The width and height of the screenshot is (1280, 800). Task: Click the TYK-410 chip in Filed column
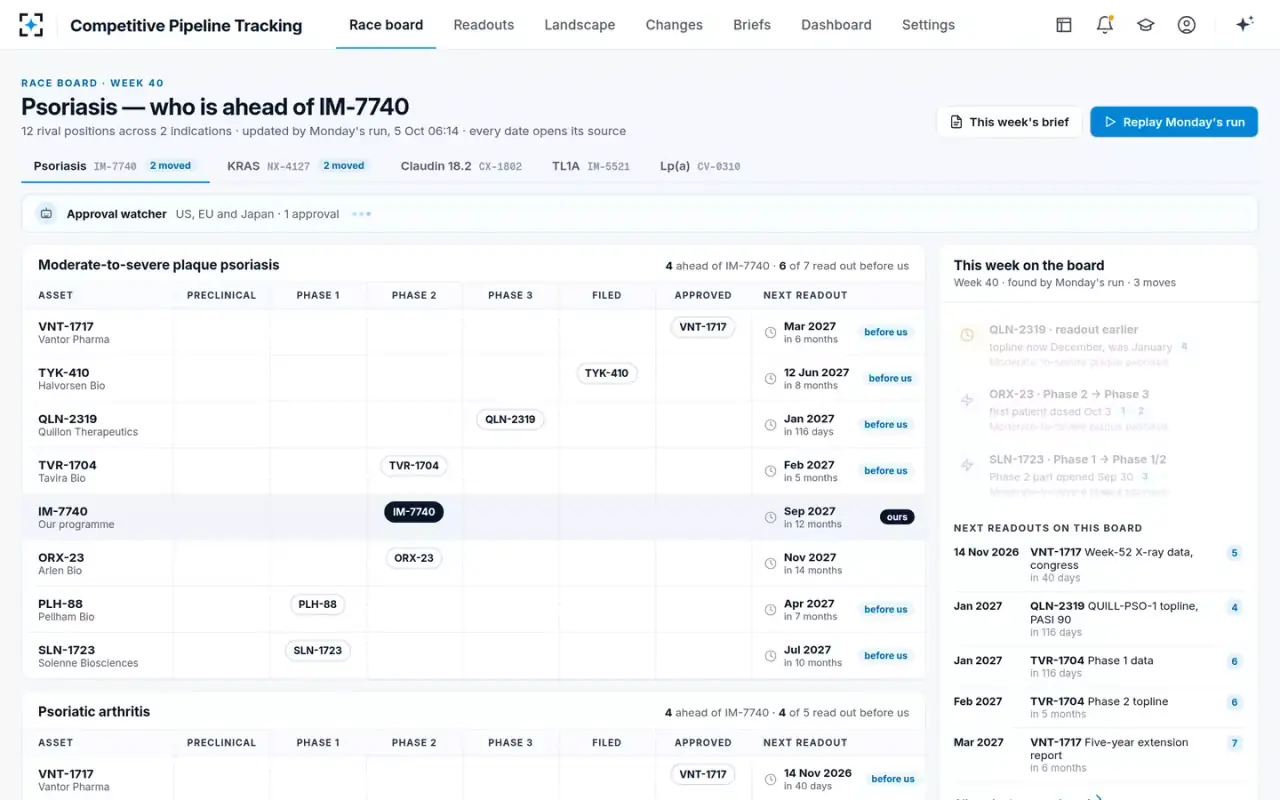pyautogui.click(x=607, y=373)
